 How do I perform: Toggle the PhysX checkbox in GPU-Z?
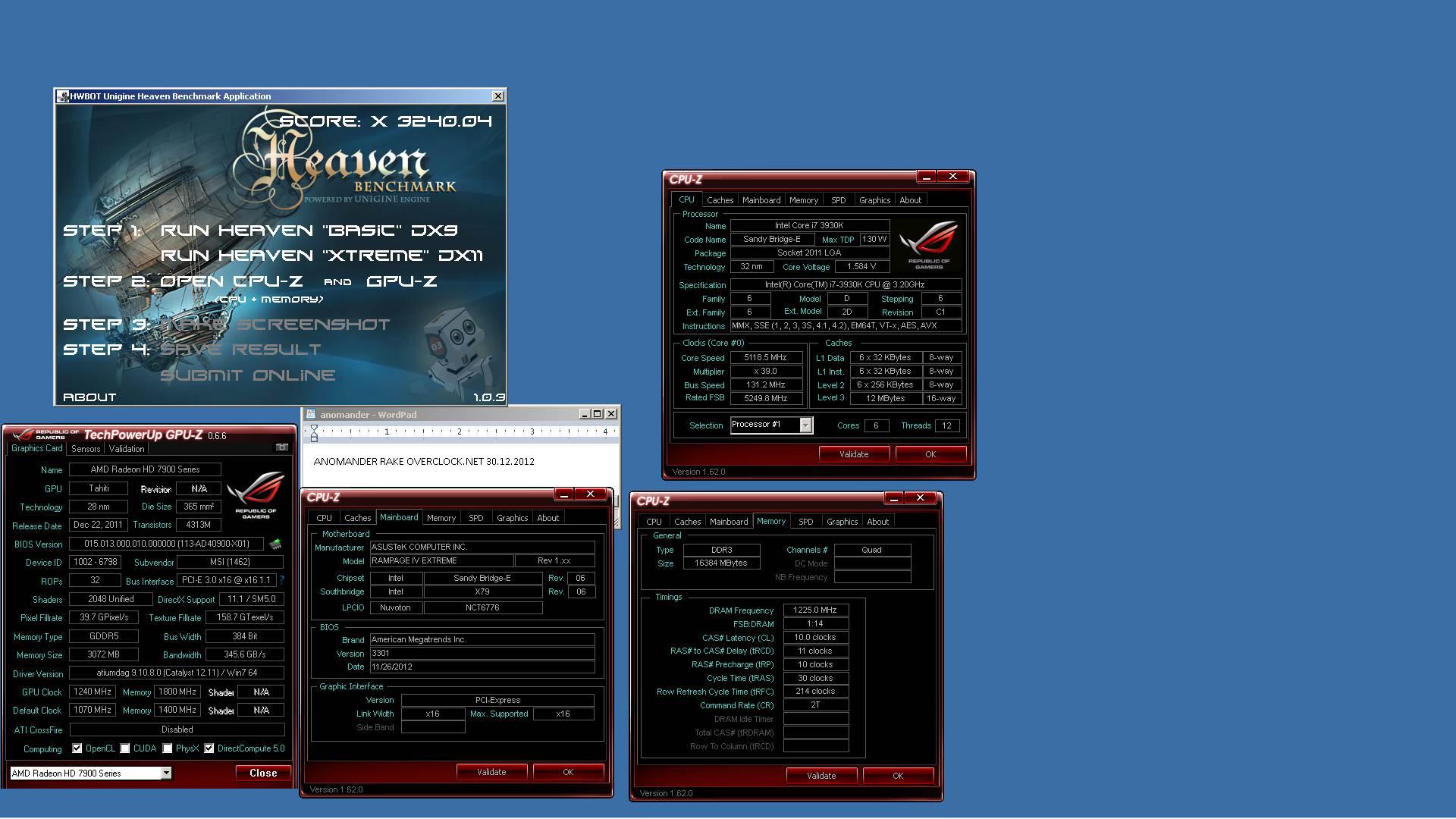168,748
